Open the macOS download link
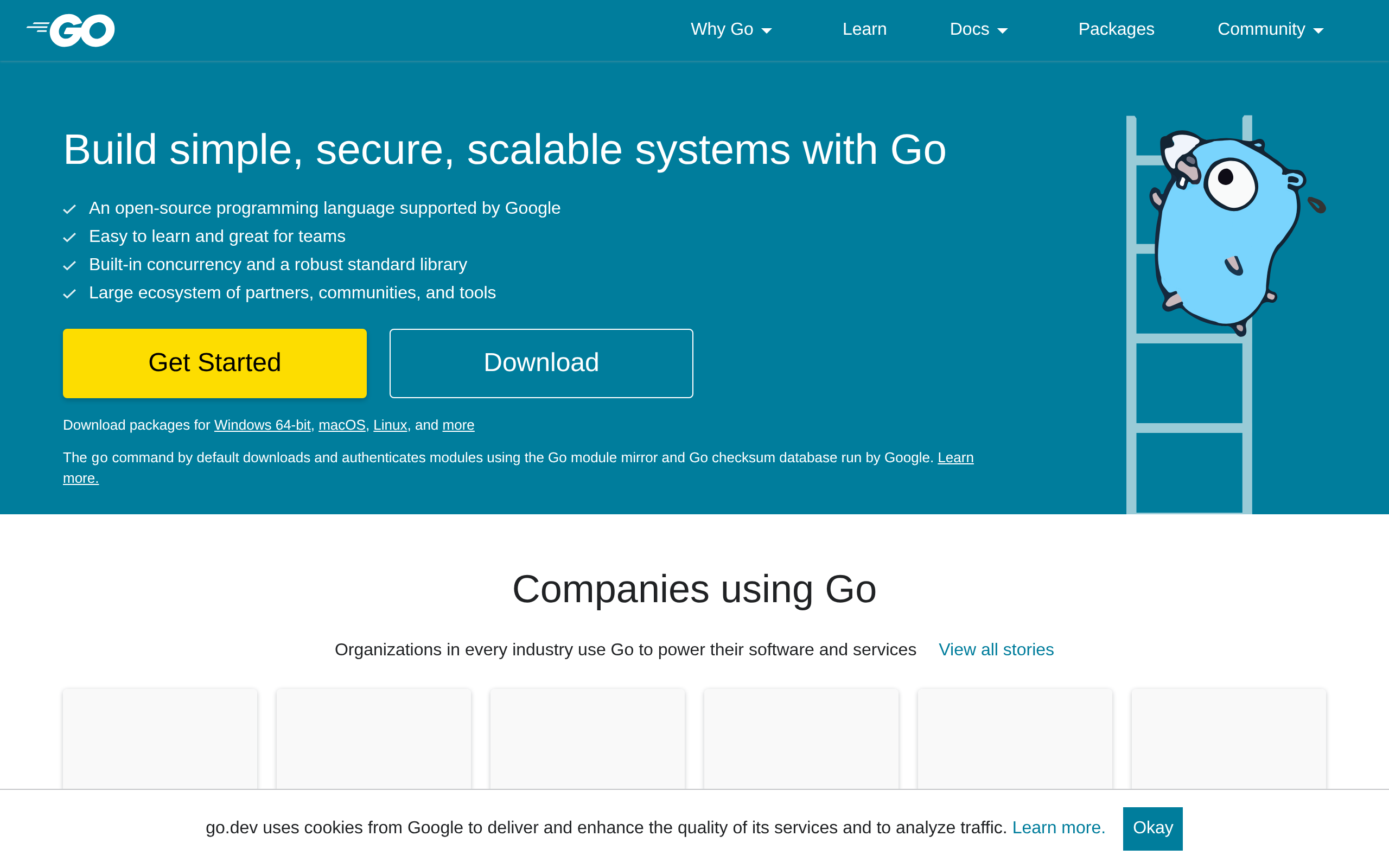The height and width of the screenshot is (868, 1389). 342,425
